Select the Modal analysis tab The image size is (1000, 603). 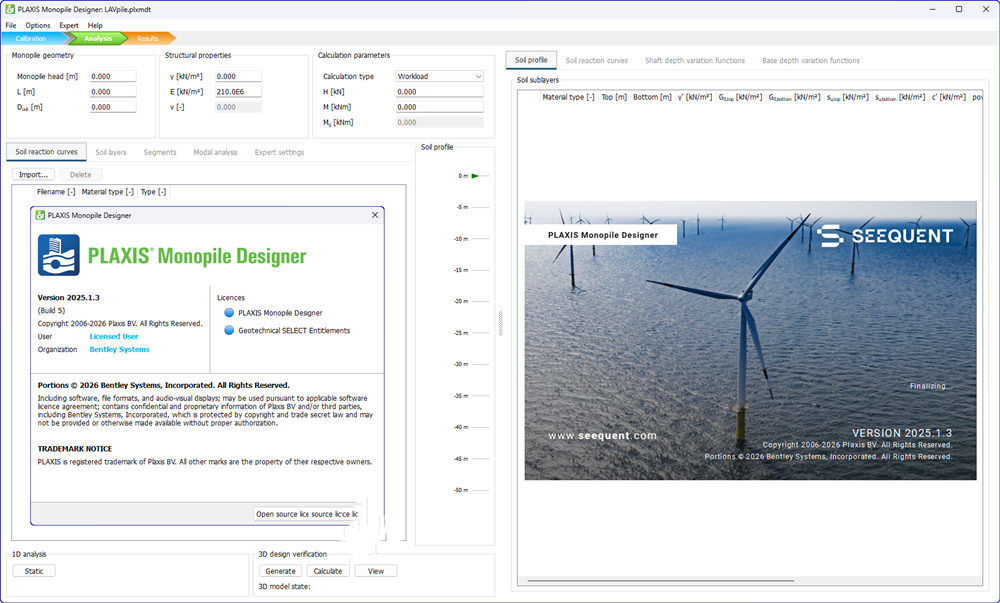(x=215, y=152)
